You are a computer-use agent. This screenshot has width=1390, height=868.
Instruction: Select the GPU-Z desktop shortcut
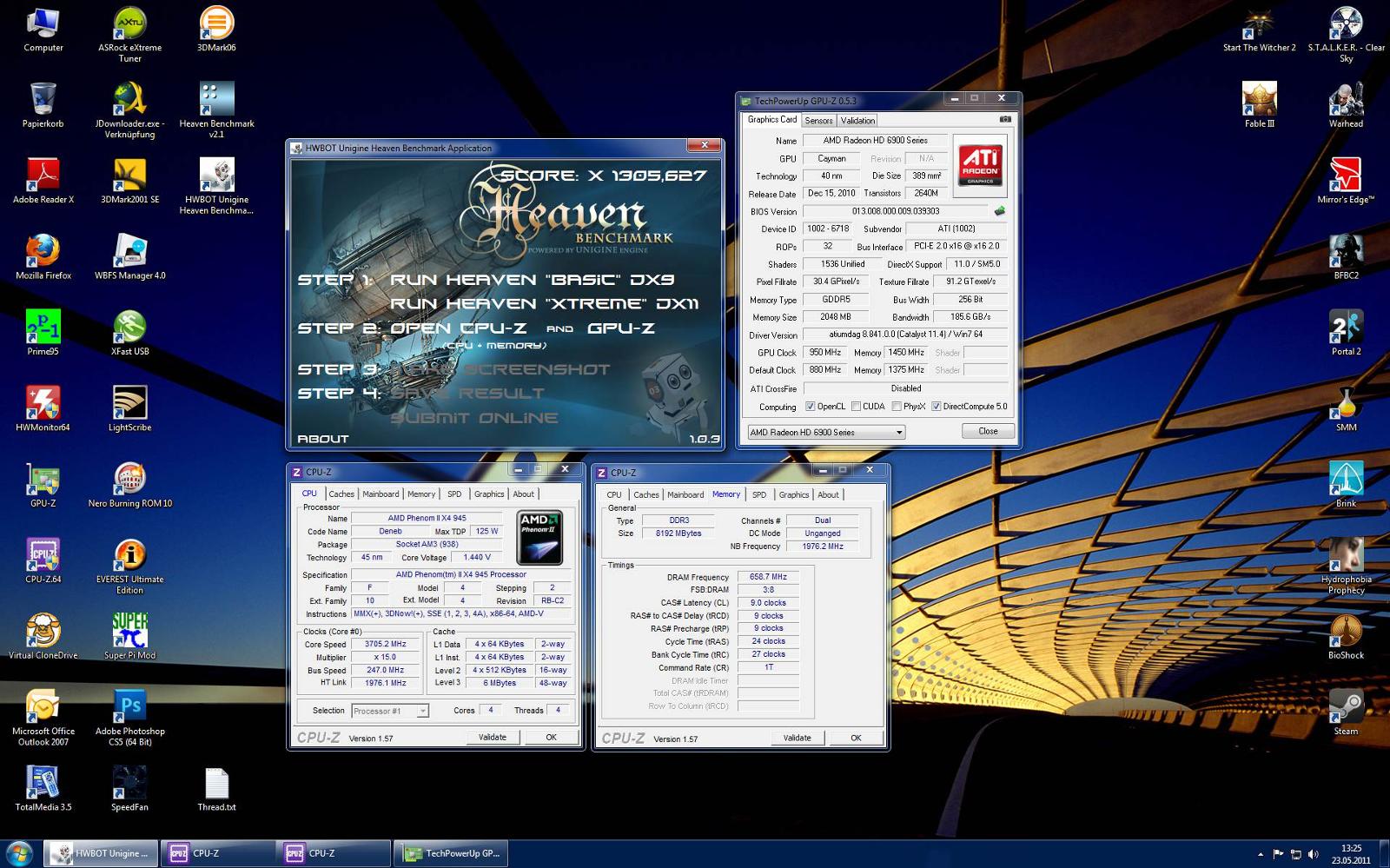click(43, 484)
